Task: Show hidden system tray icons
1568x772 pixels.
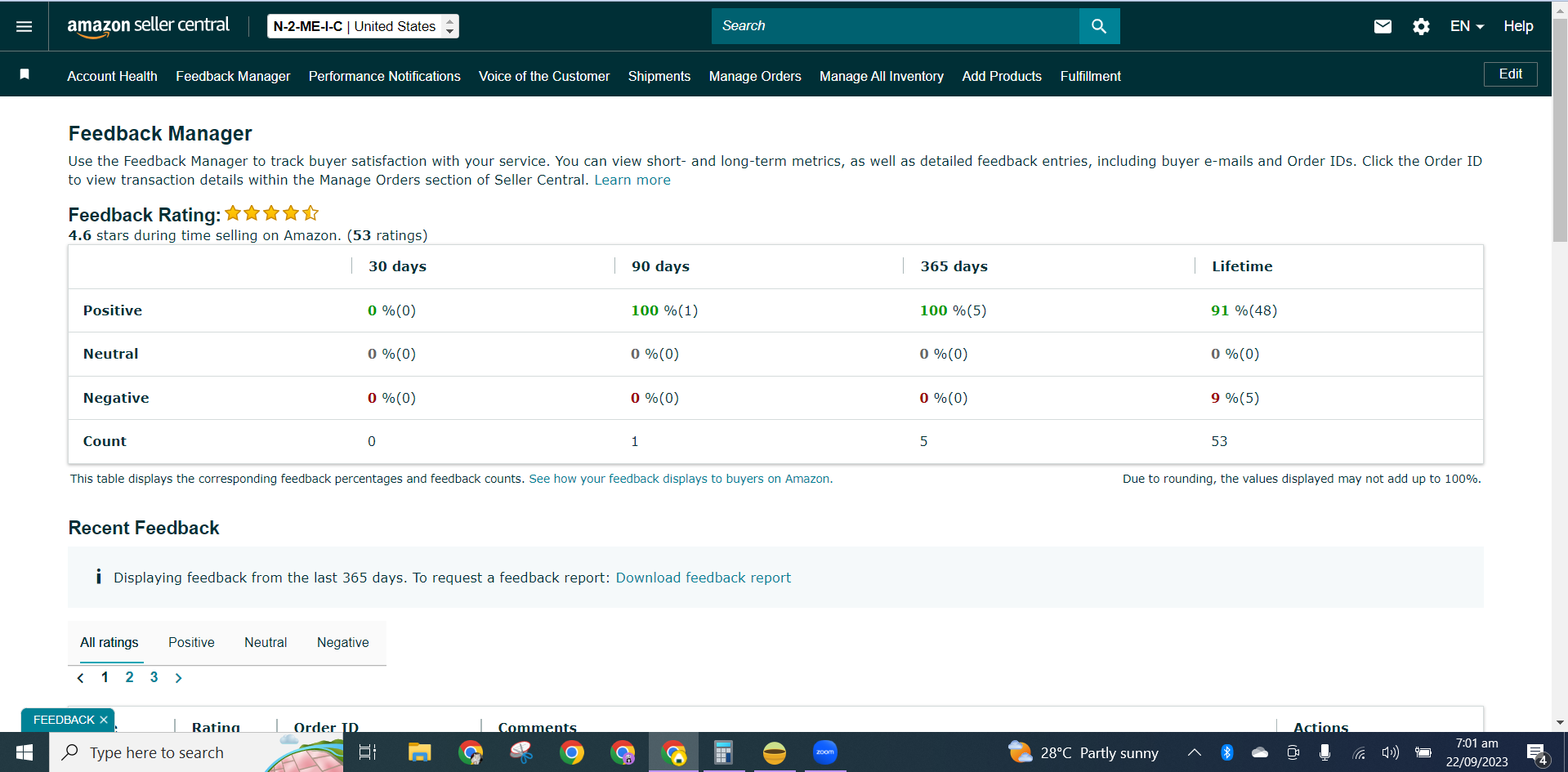Action: tap(1194, 752)
